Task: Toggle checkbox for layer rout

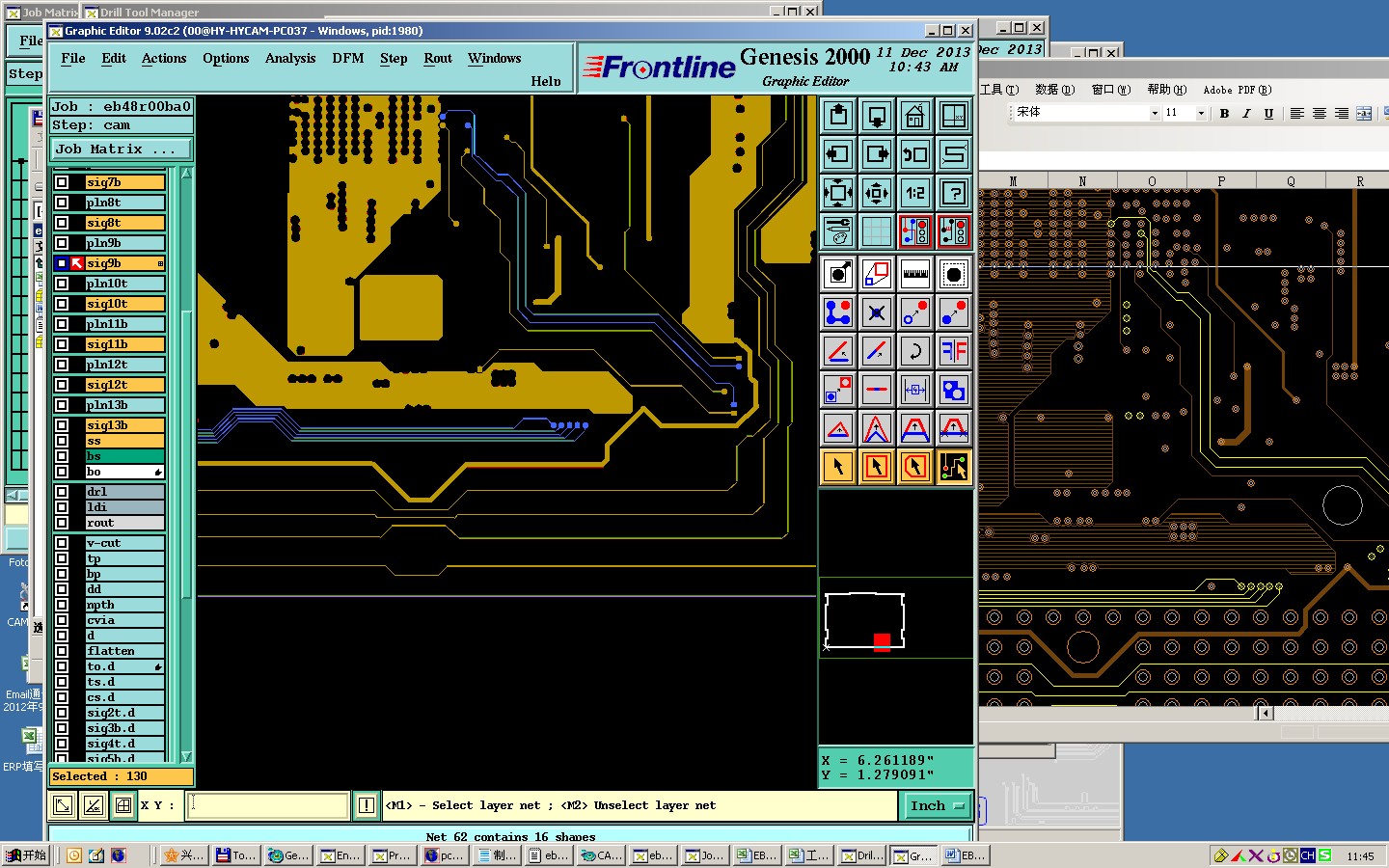Action: [62, 522]
